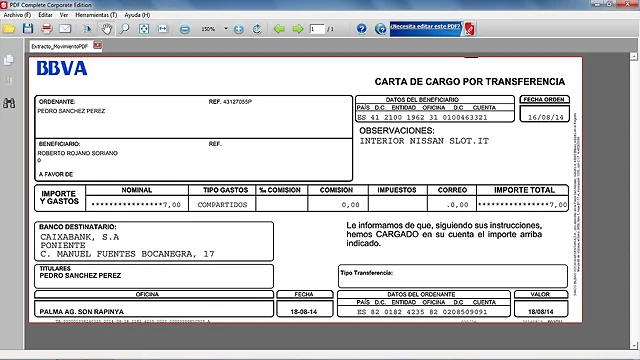Open search binoculars in left sidebar
Image resolution: width=640 pixels, height=360 pixels.
[x=9, y=103]
